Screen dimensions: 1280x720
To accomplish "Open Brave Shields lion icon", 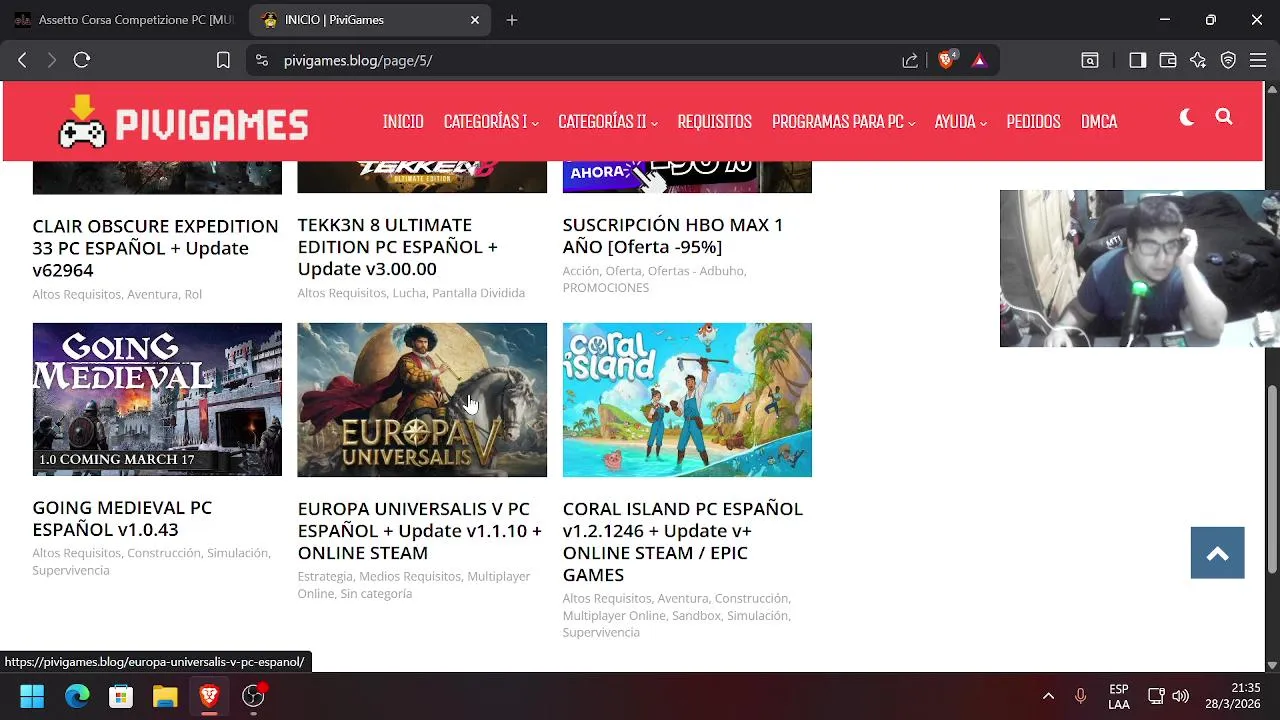I will [946, 60].
